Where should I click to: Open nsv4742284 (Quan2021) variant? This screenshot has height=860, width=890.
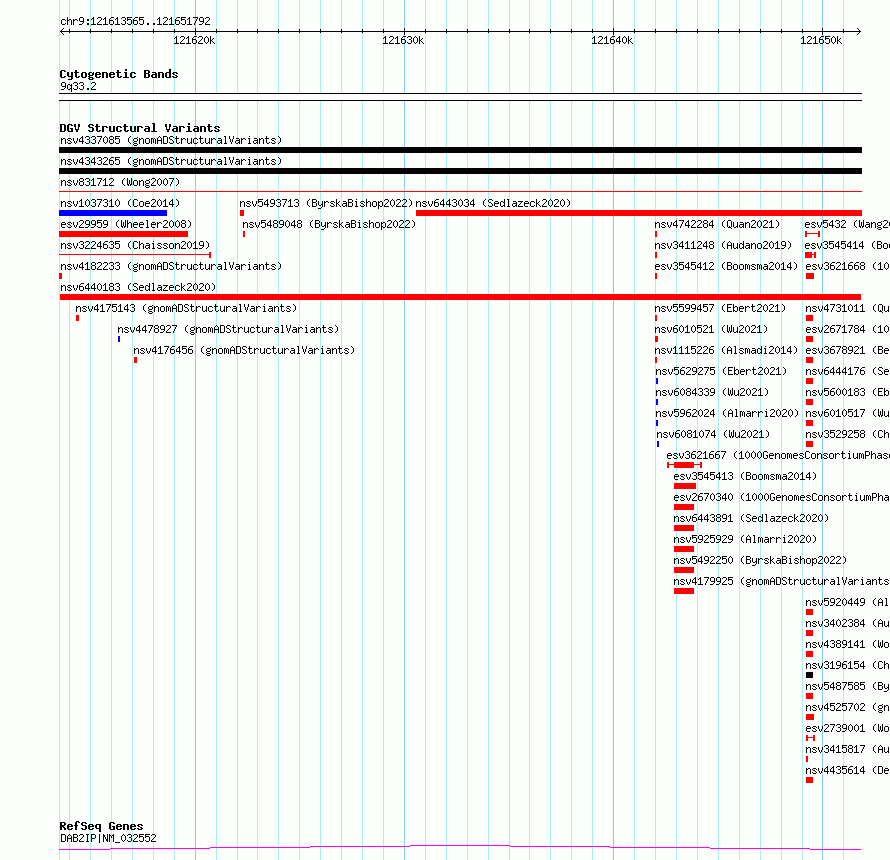[x=717, y=224]
